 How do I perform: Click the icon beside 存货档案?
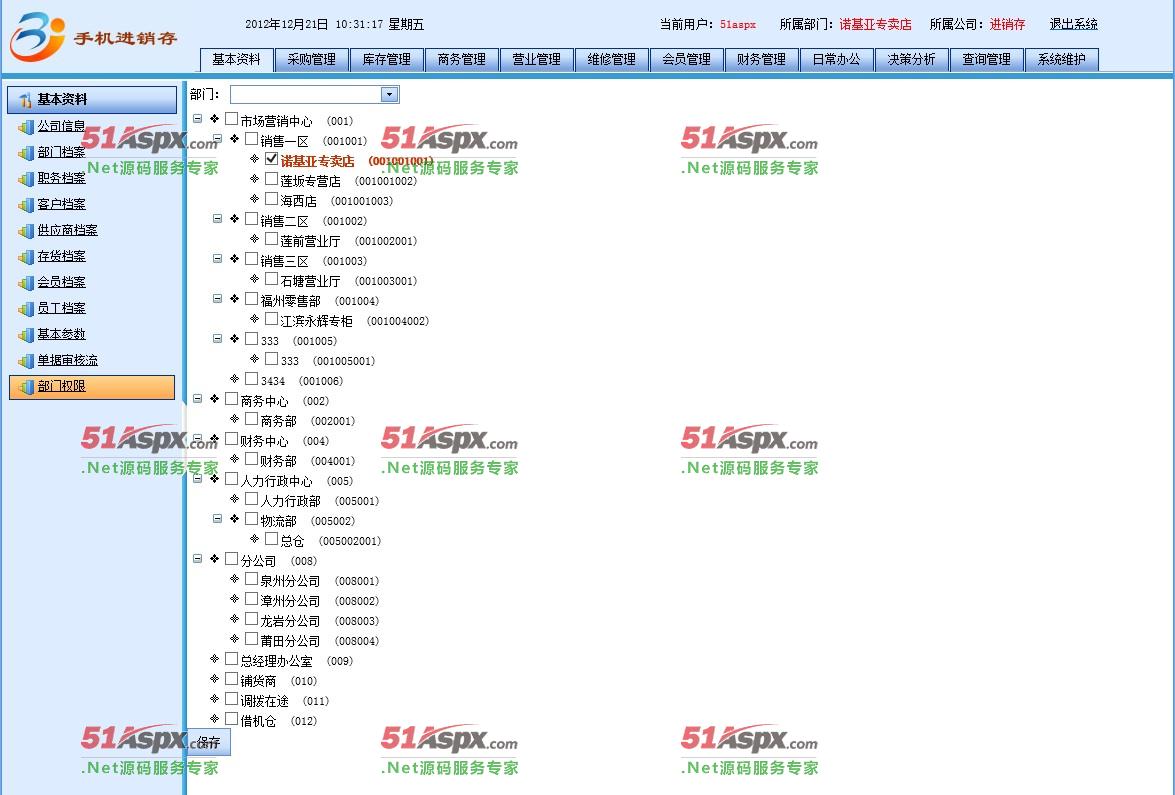[26, 257]
